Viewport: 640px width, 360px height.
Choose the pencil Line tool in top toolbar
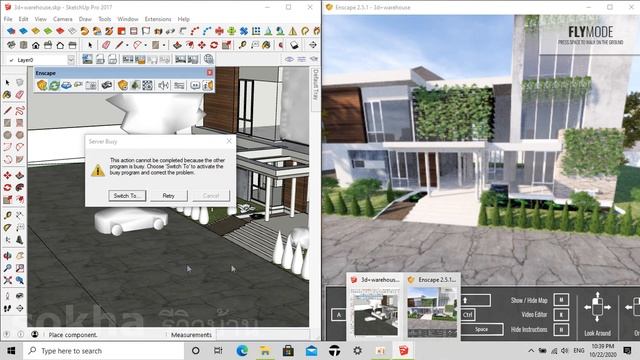[x=119, y=45]
